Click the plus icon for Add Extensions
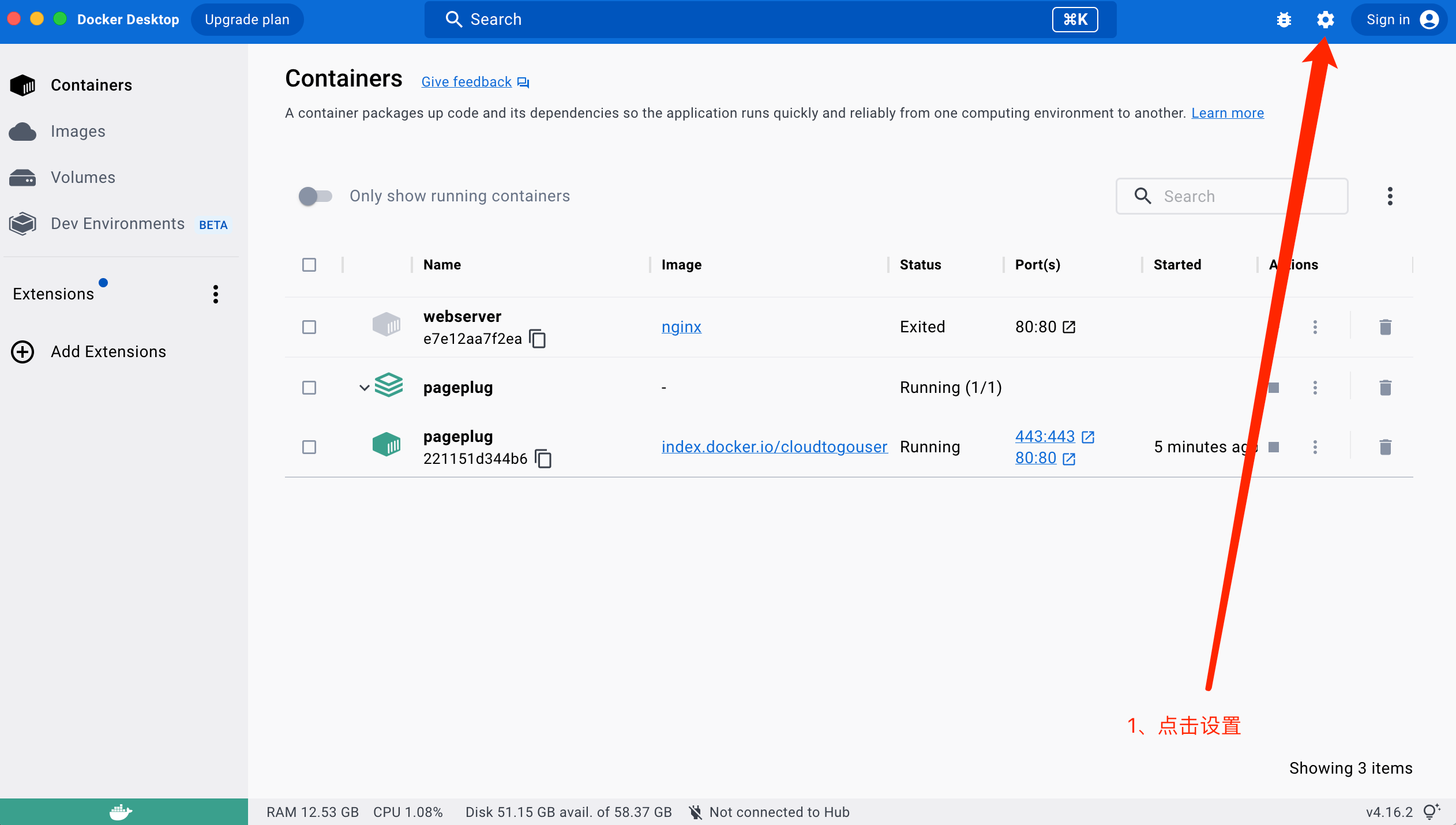The image size is (1456, 825). pos(22,352)
